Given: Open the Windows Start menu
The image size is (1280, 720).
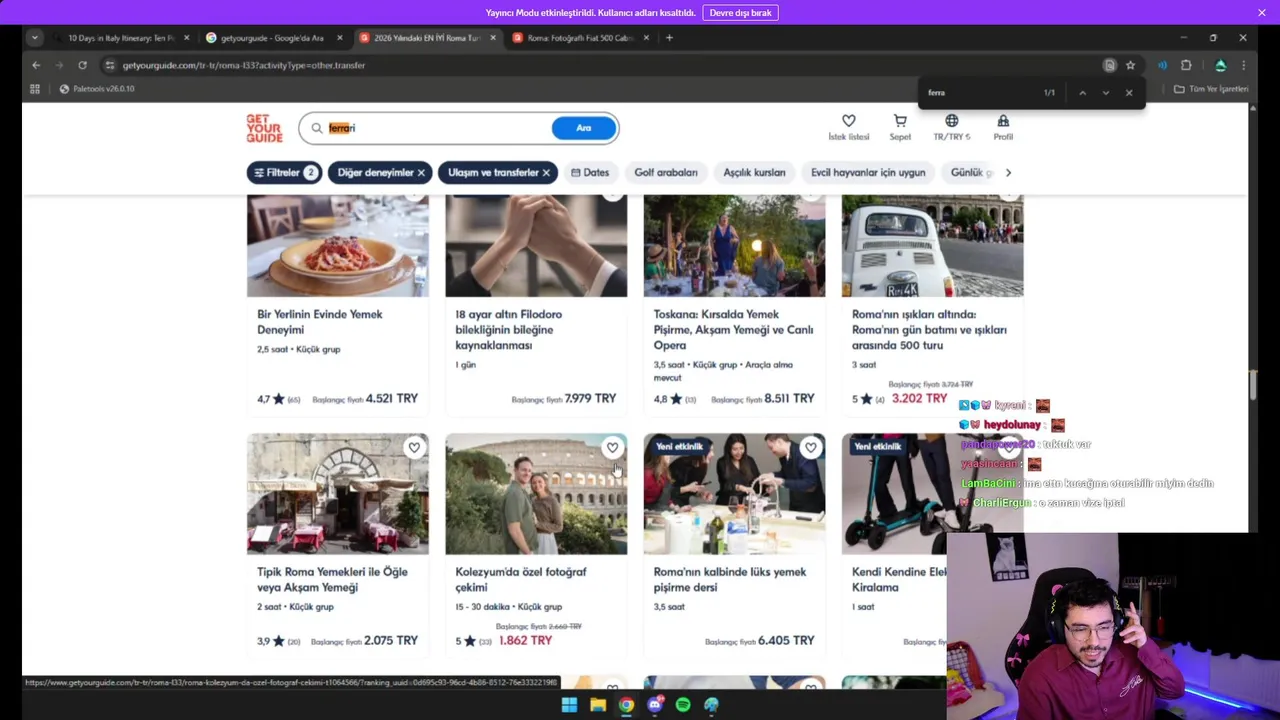Looking at the screenshot, I should pyautogui.click(x=569, y=705).
